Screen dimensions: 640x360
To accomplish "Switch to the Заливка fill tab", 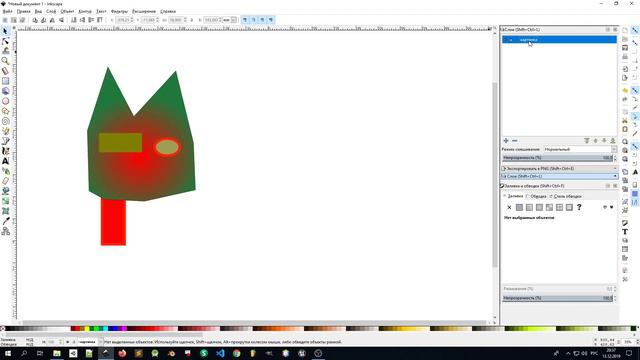I will click(513, 196).
